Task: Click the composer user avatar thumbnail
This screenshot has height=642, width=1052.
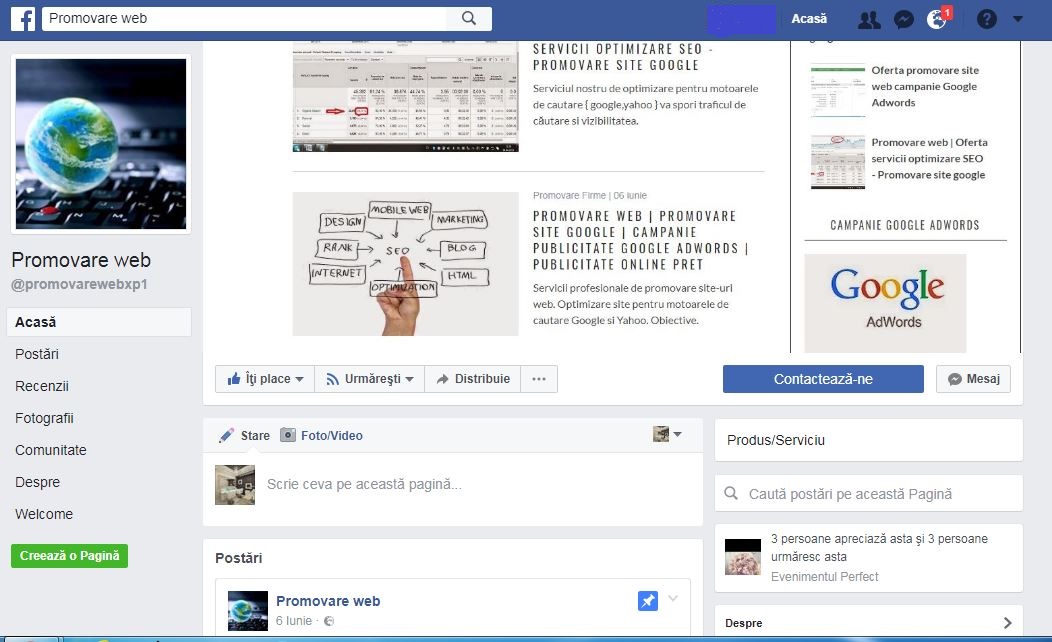Action: pos(235,484)
